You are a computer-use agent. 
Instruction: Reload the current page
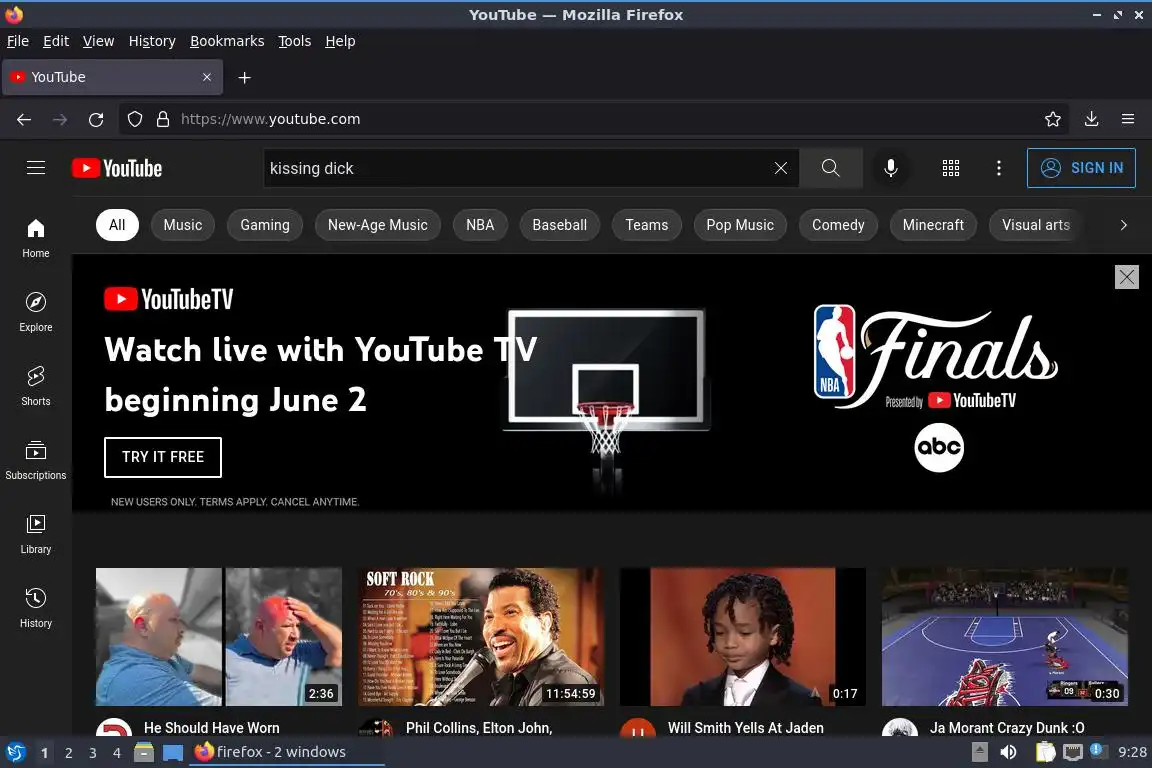[96, 119]
